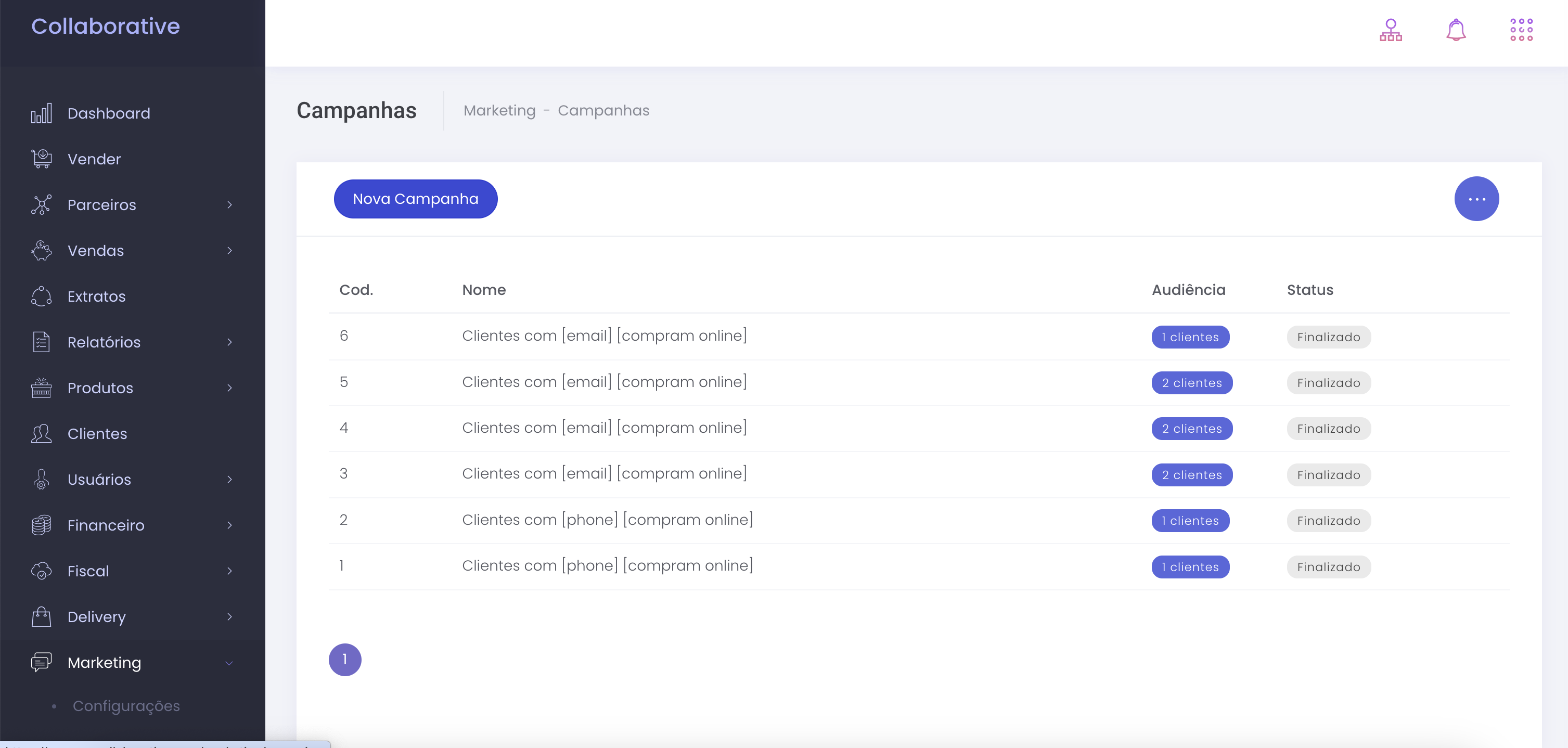Click the Parceiros network icon
Image resolution: width=1568 pixels, height=748 pixels.
tap(42, 204)
